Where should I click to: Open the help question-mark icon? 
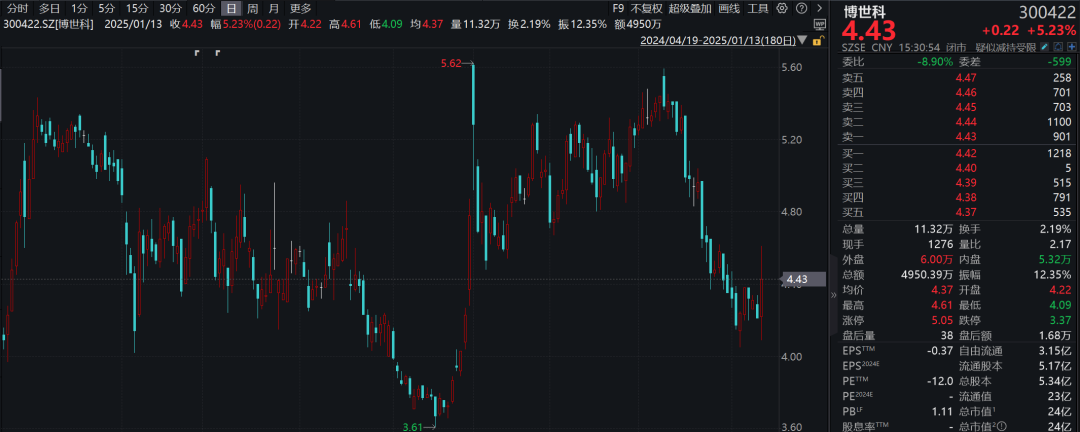tap(800, 8)
